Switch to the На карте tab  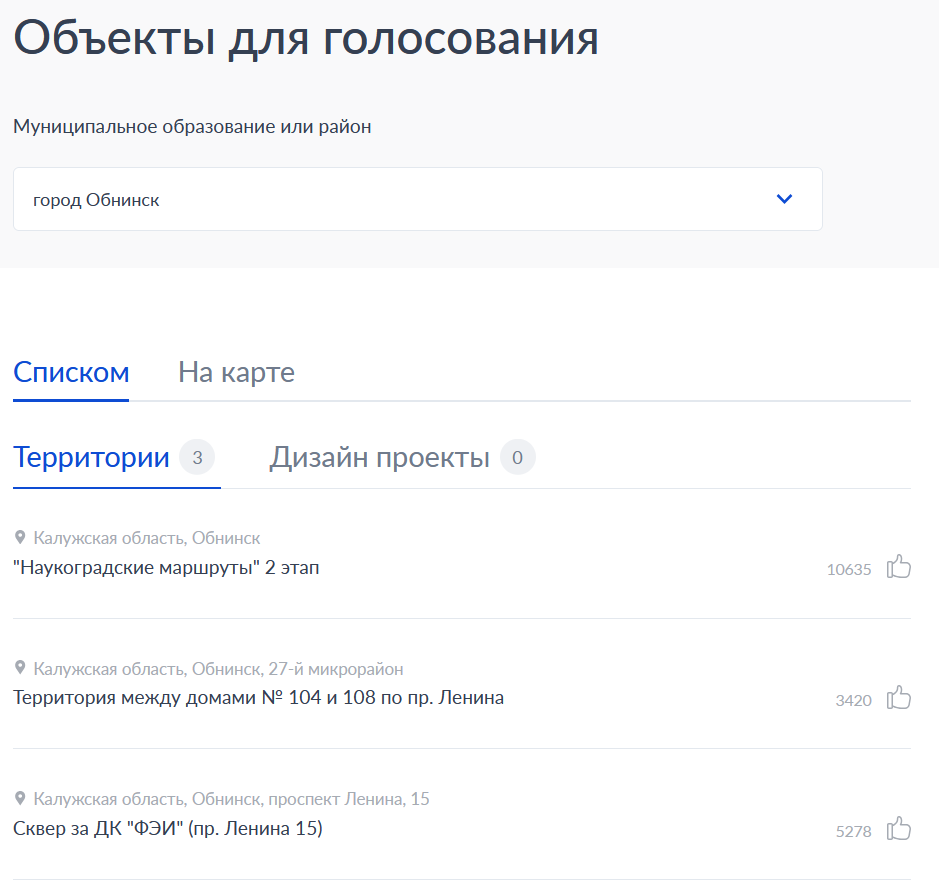[236, 372]
